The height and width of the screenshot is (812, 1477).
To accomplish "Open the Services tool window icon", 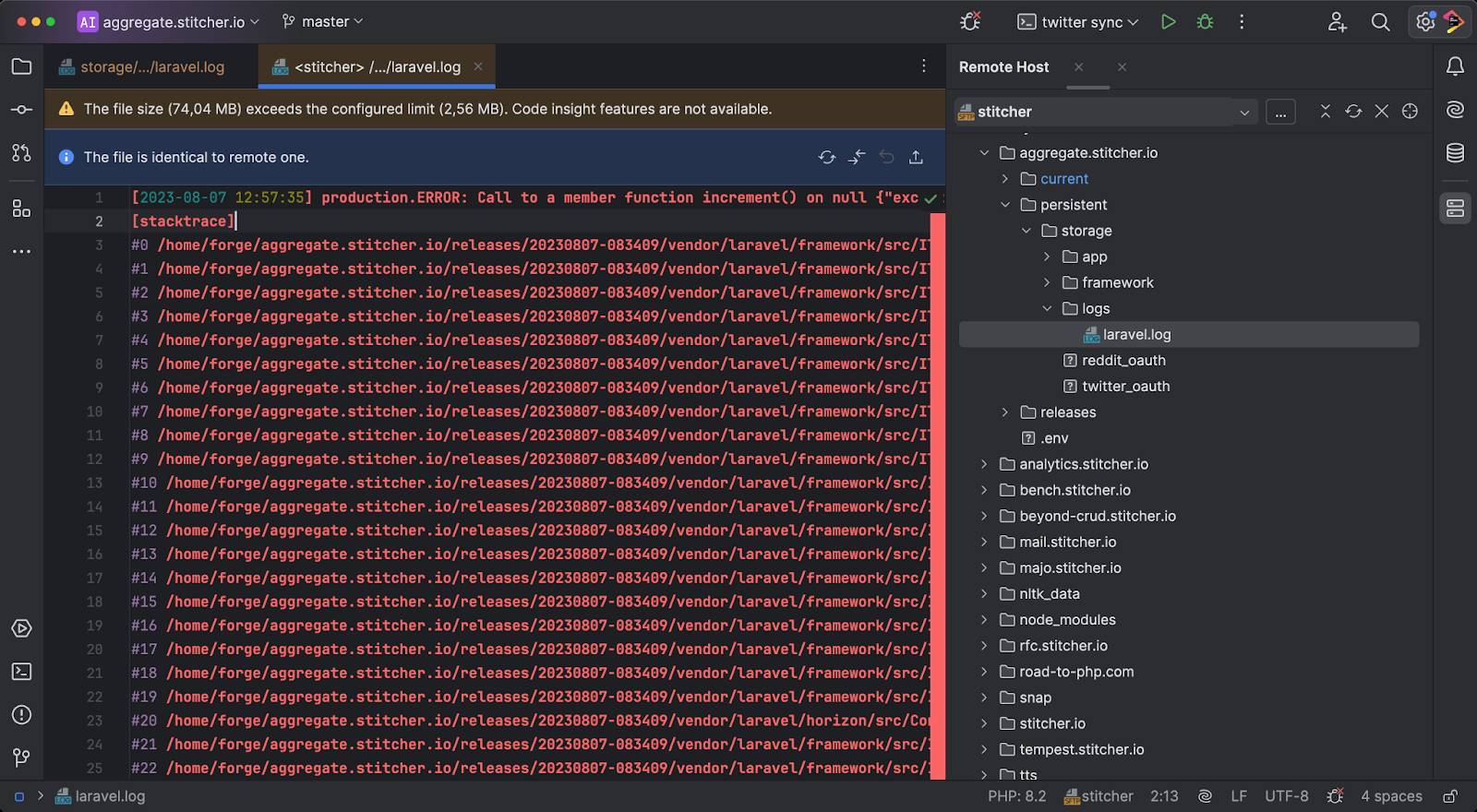I will [21, 629].
